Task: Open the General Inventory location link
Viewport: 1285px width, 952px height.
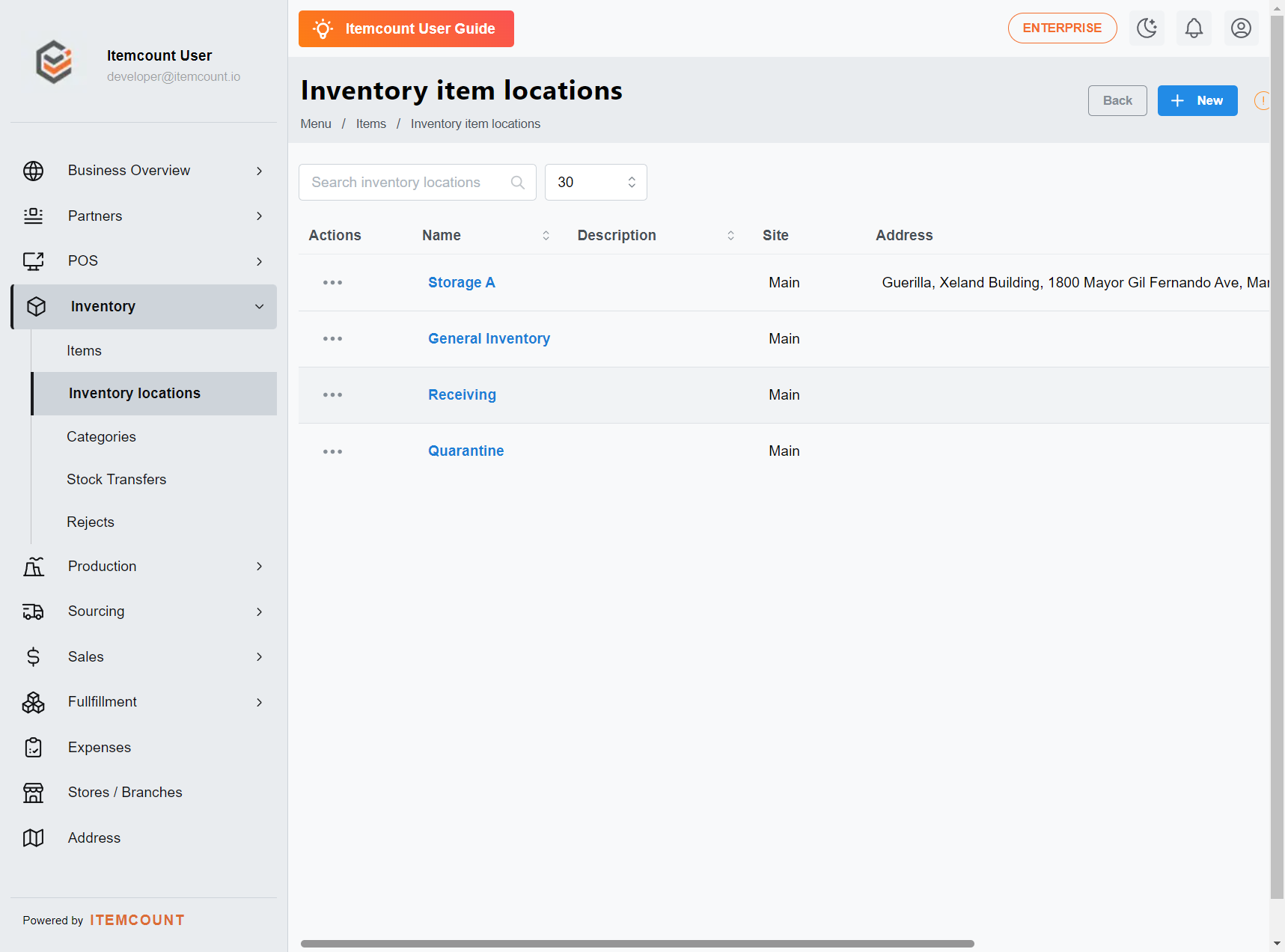Action: (489, 339)
